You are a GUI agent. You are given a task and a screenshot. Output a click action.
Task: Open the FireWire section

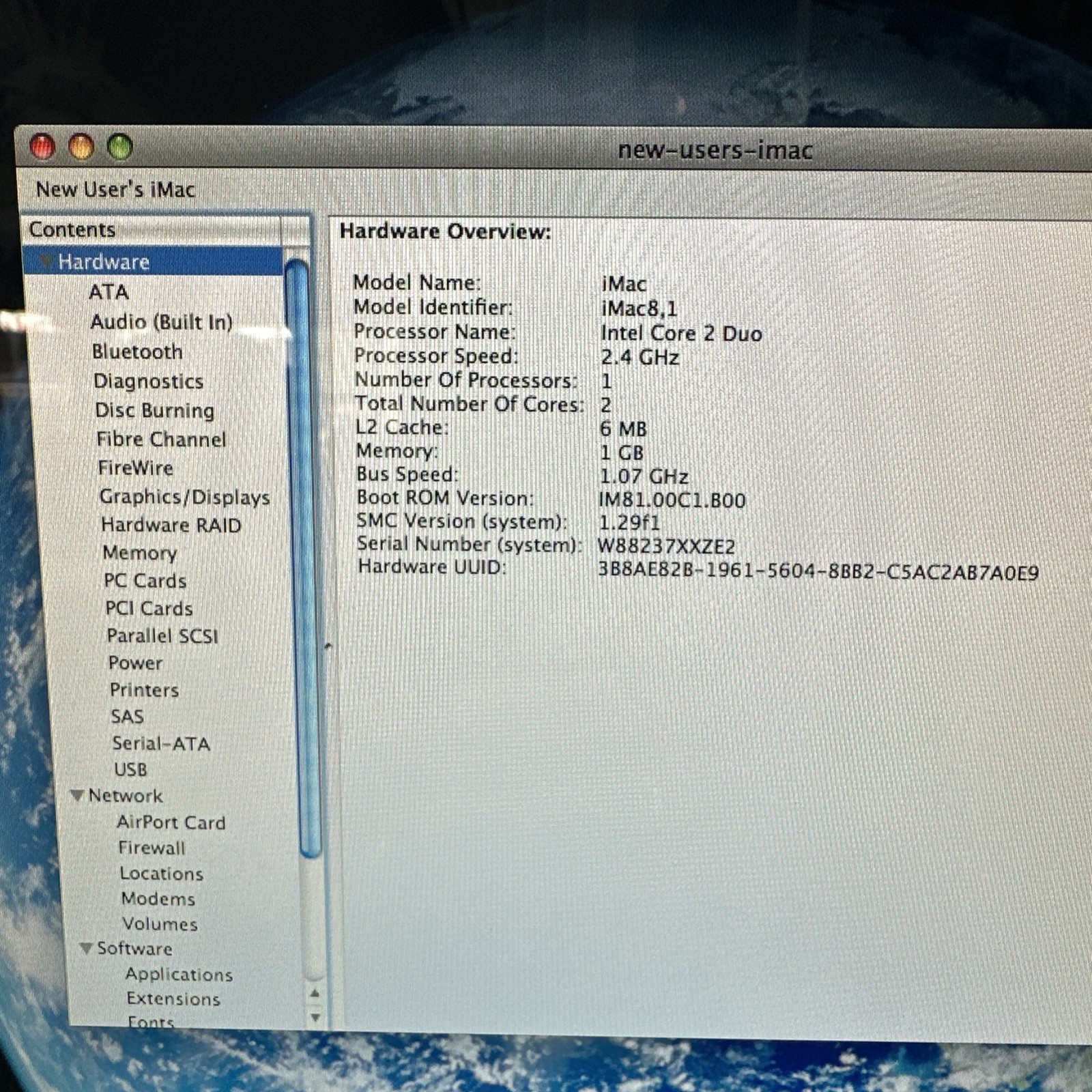135,468
